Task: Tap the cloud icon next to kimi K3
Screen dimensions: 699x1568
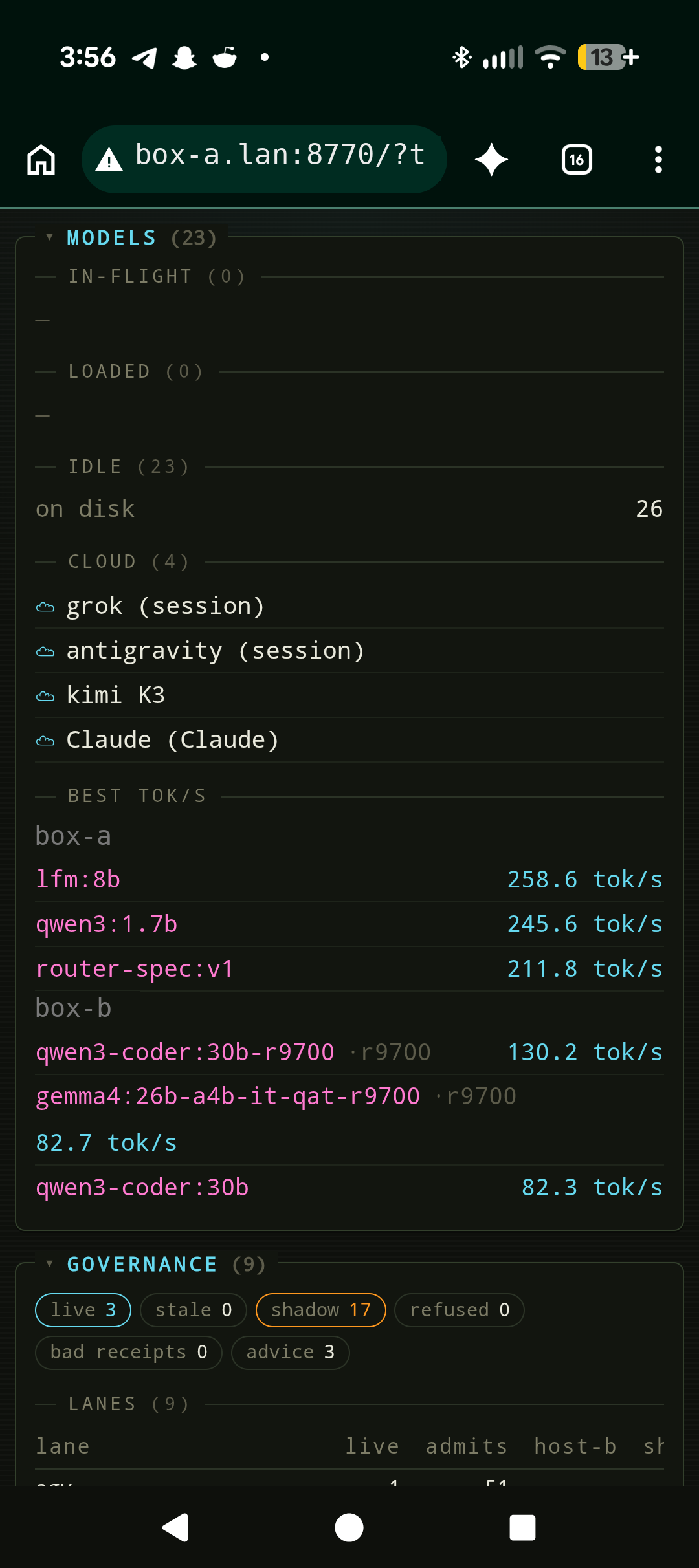Action: [45, 696]
